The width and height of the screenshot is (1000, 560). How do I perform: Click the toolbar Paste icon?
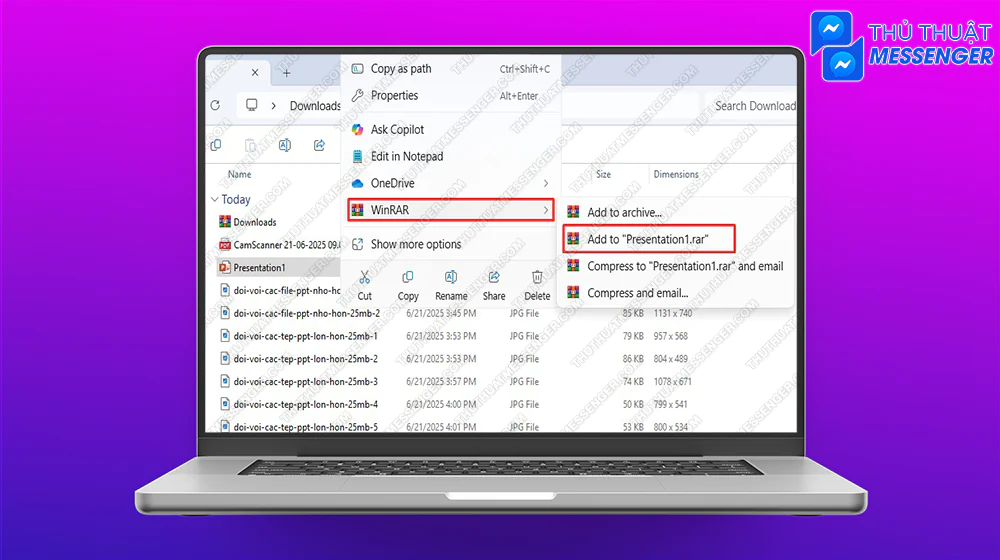251,145
